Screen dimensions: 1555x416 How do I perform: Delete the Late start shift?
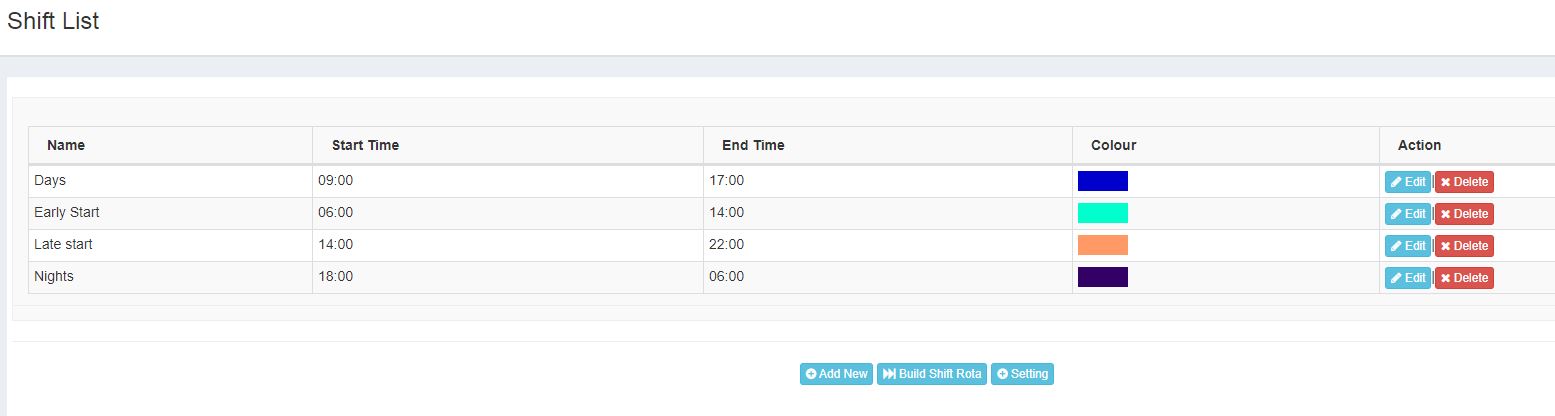pyautogui.click(x=1464, y=246)
